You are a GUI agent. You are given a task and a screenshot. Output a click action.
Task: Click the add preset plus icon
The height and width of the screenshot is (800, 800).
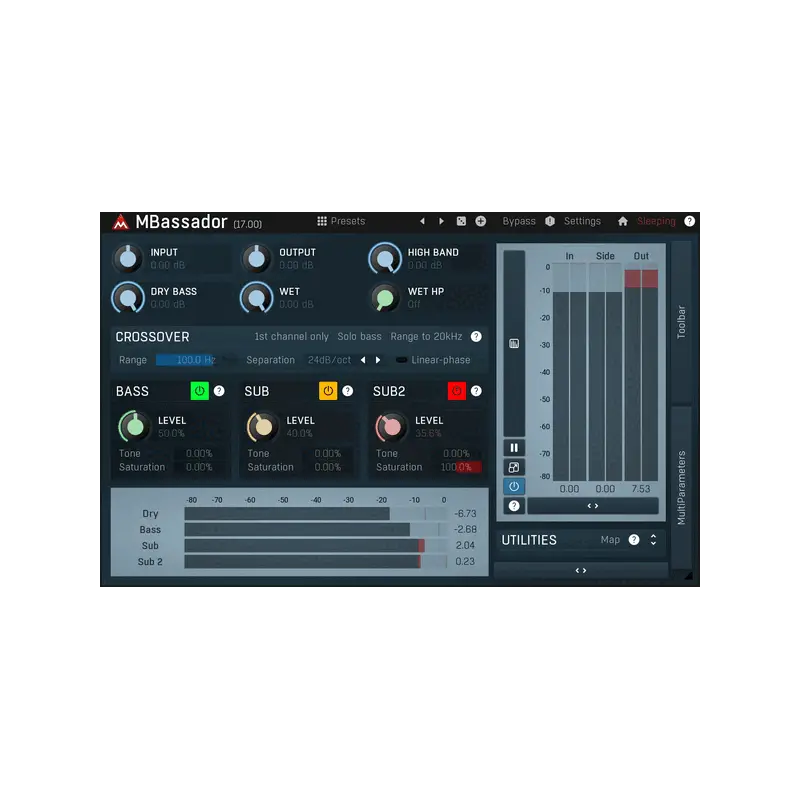(x=481, y=221)
